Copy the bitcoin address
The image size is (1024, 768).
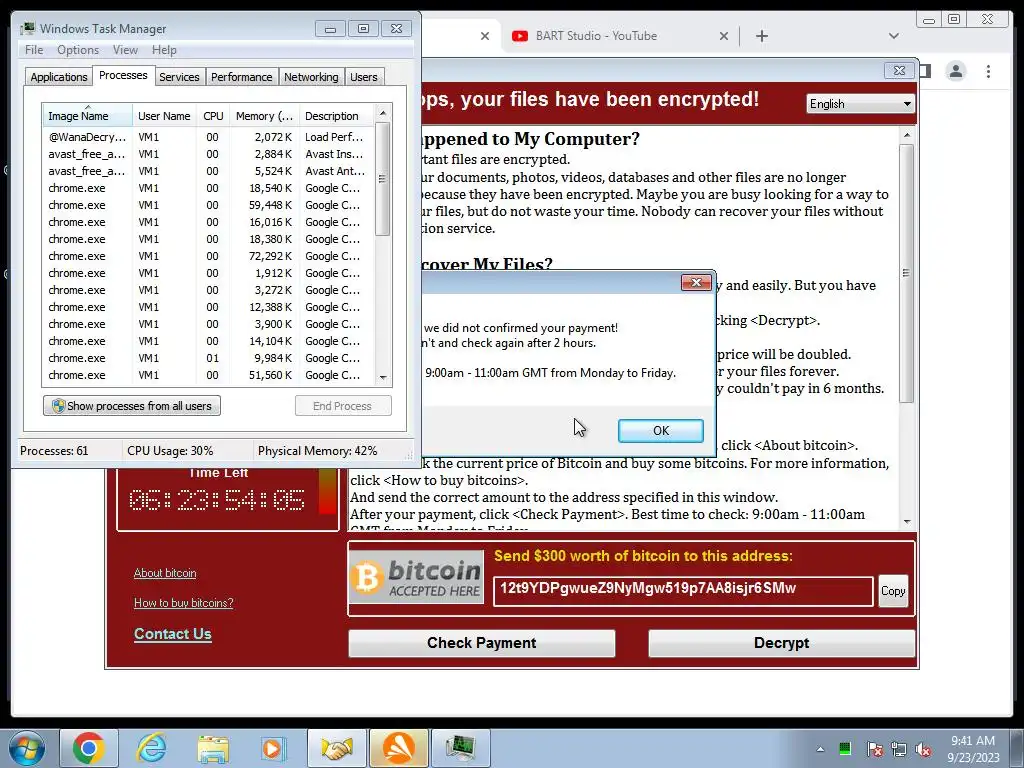tap(893, 591)
